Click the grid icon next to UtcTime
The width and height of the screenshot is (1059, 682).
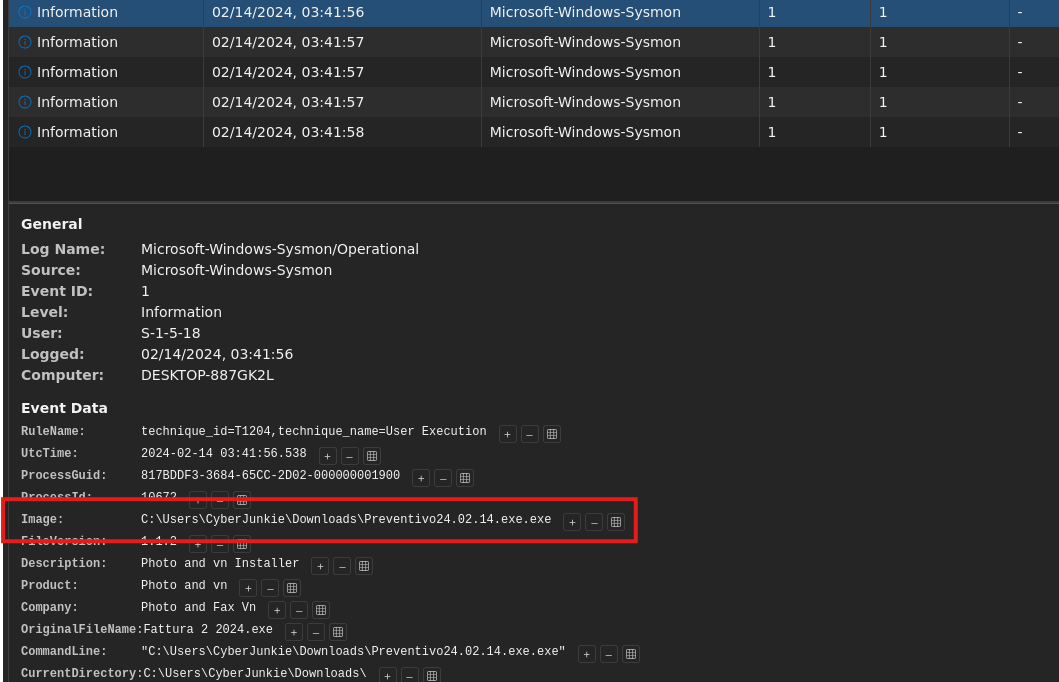pyautogui.click(x=371, y=456)
